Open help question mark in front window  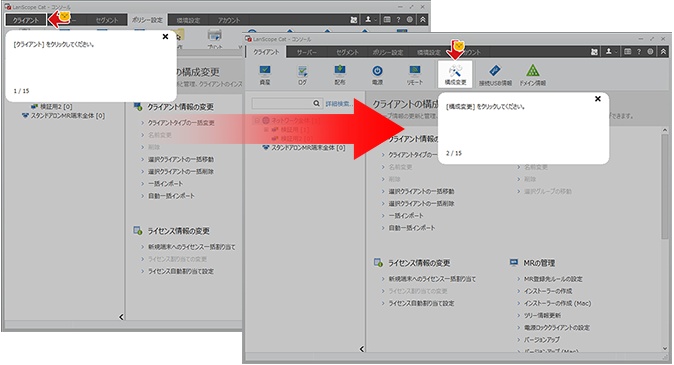(639, 52)
